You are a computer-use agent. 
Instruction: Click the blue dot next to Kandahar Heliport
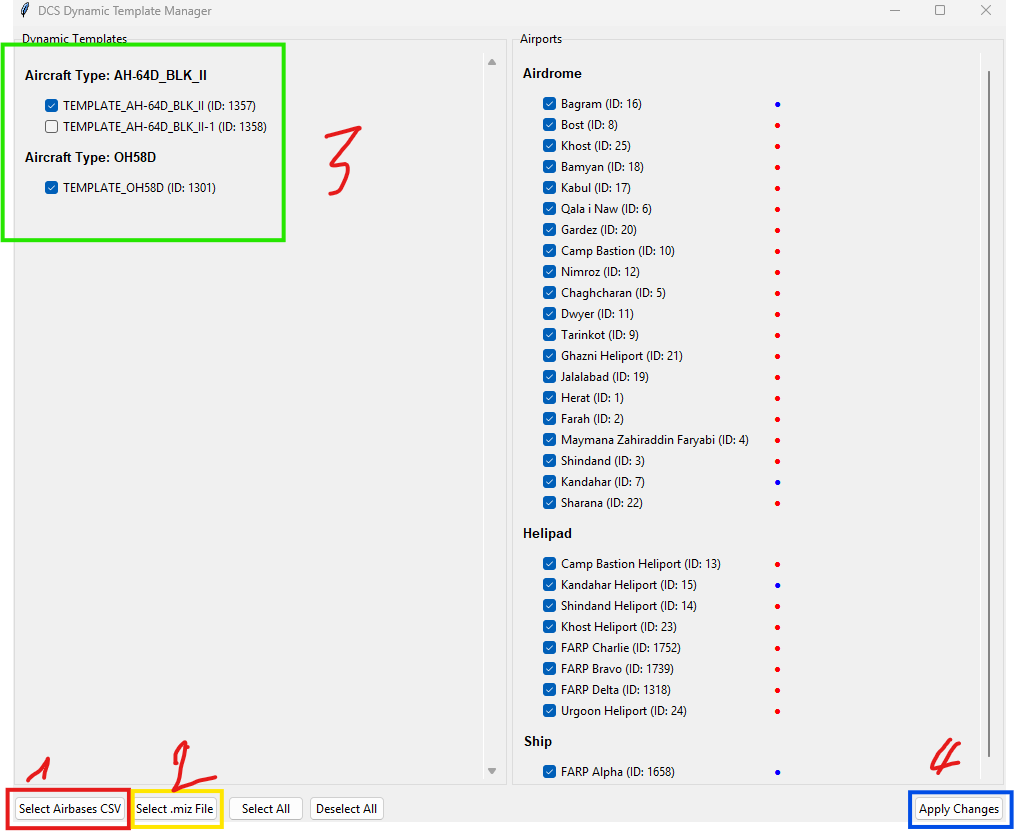(777, 585)
